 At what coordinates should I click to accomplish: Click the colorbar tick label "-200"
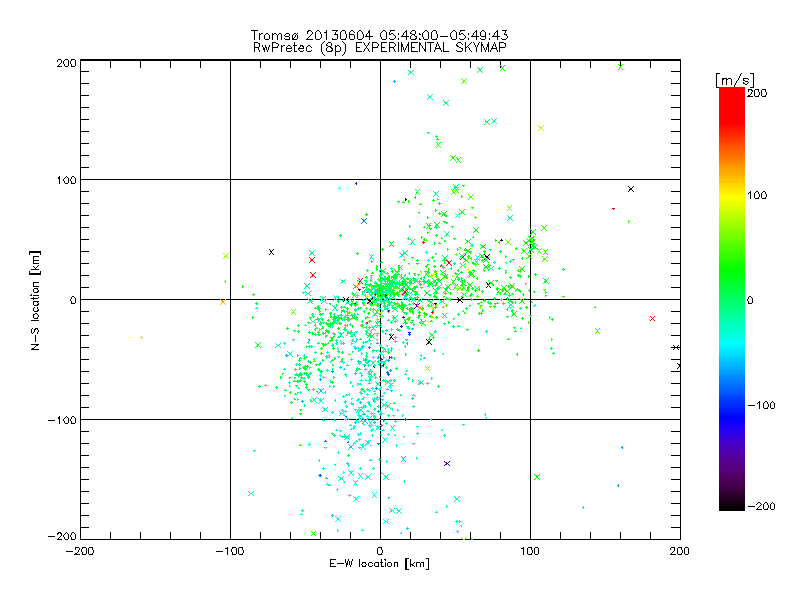[761, 506]
